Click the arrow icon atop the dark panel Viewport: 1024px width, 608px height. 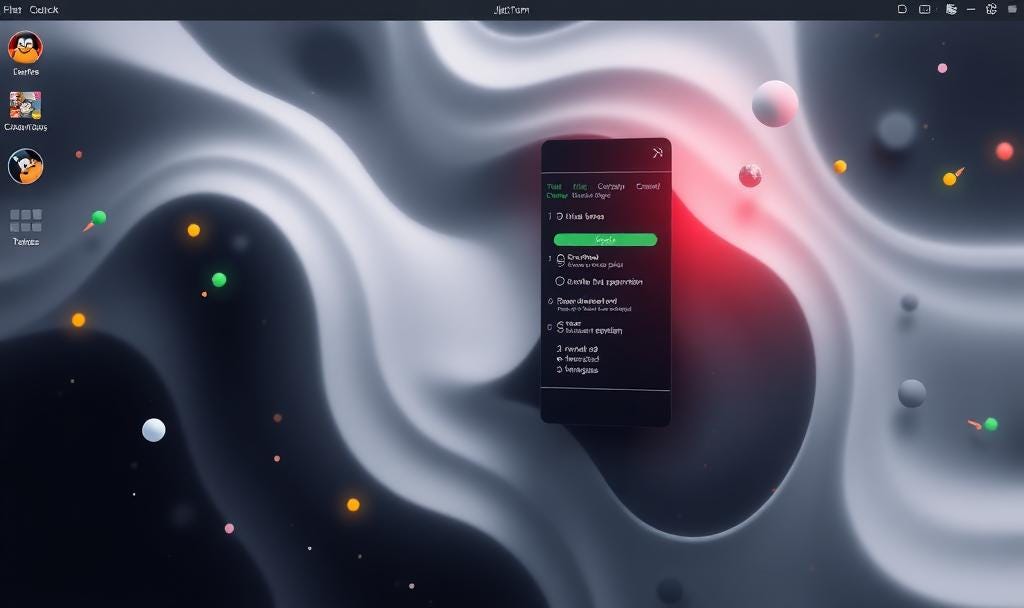pos(656,151)
